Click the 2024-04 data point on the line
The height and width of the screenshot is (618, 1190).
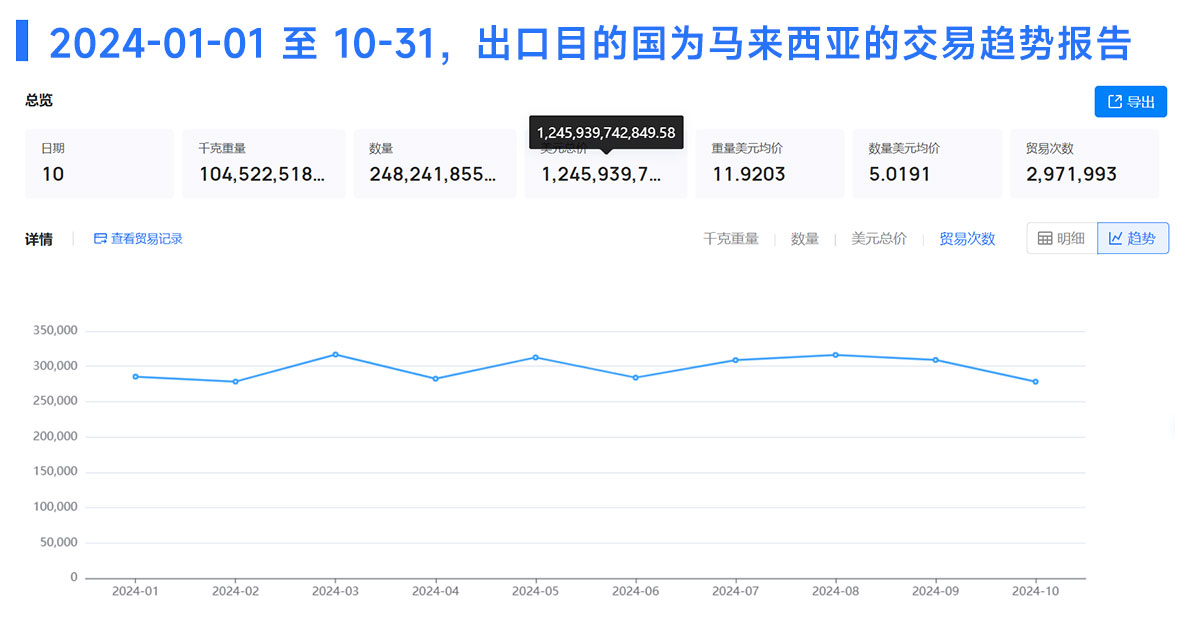click(436, 379)
